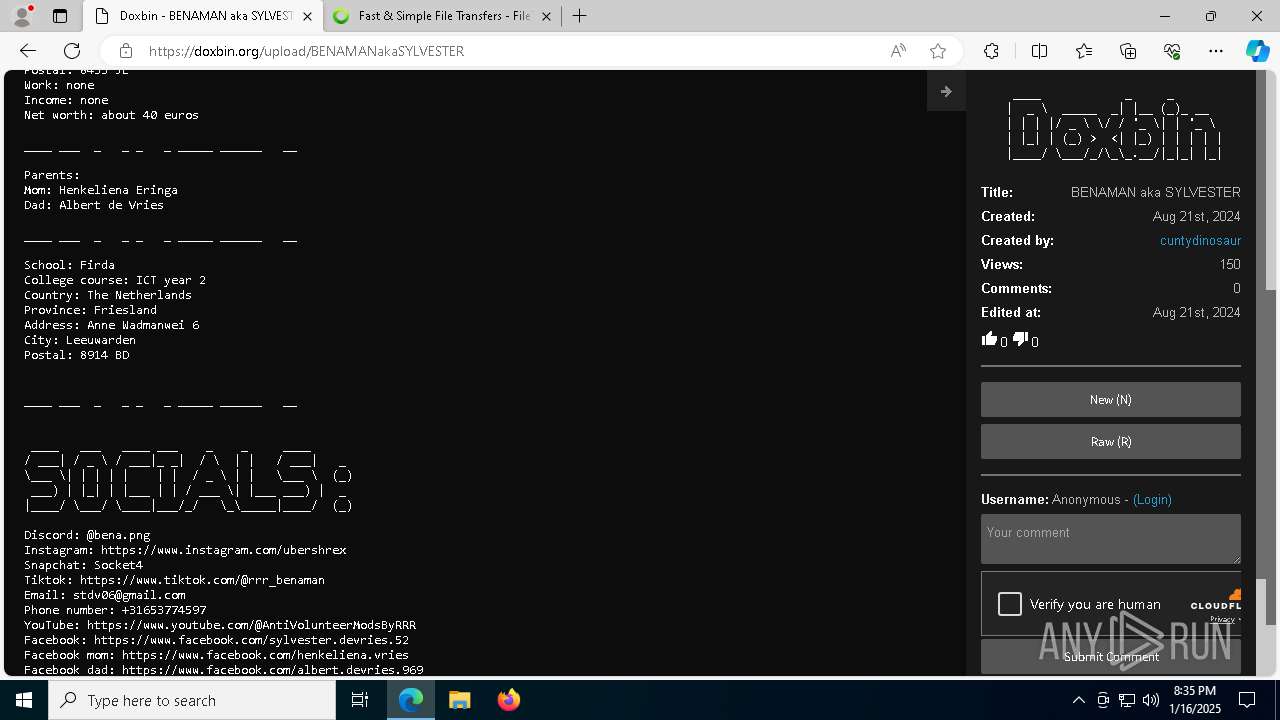Check the Verify you are human box
Image resolution: width=1280 pixels, height=720 pixels.
pos(1010,604)
